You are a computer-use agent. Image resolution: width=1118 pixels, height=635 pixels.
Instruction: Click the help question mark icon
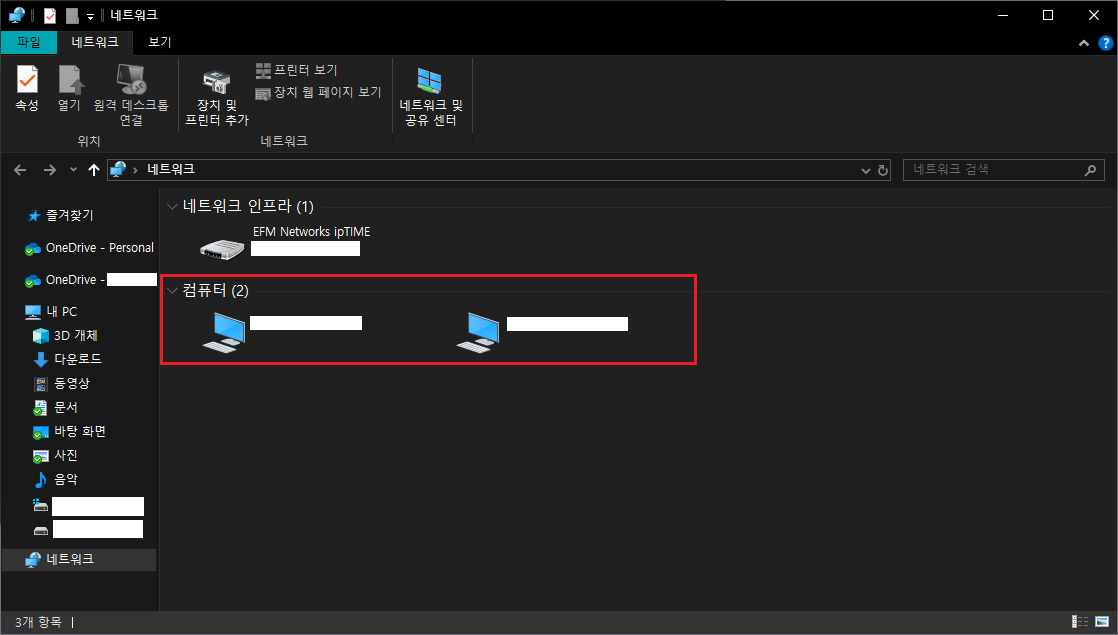point(1105,43)
